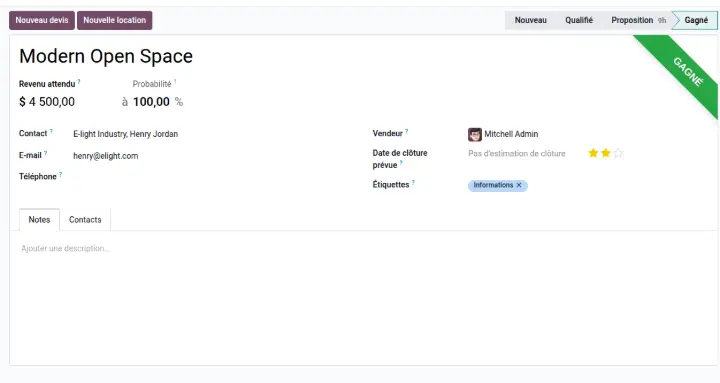Move the opportunity to the Nouveau stage
The height and width of the screenshot is (383, 720).
point(530,20)
